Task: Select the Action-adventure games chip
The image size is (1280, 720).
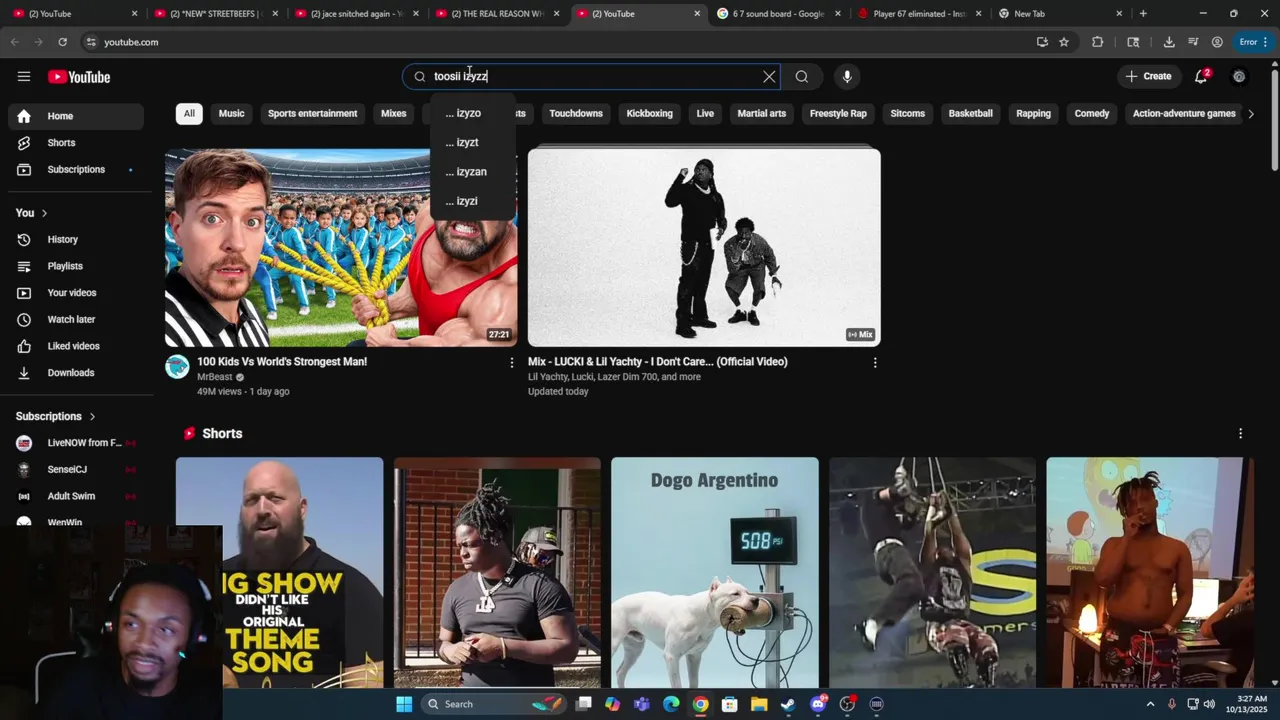Action: 1184,114
